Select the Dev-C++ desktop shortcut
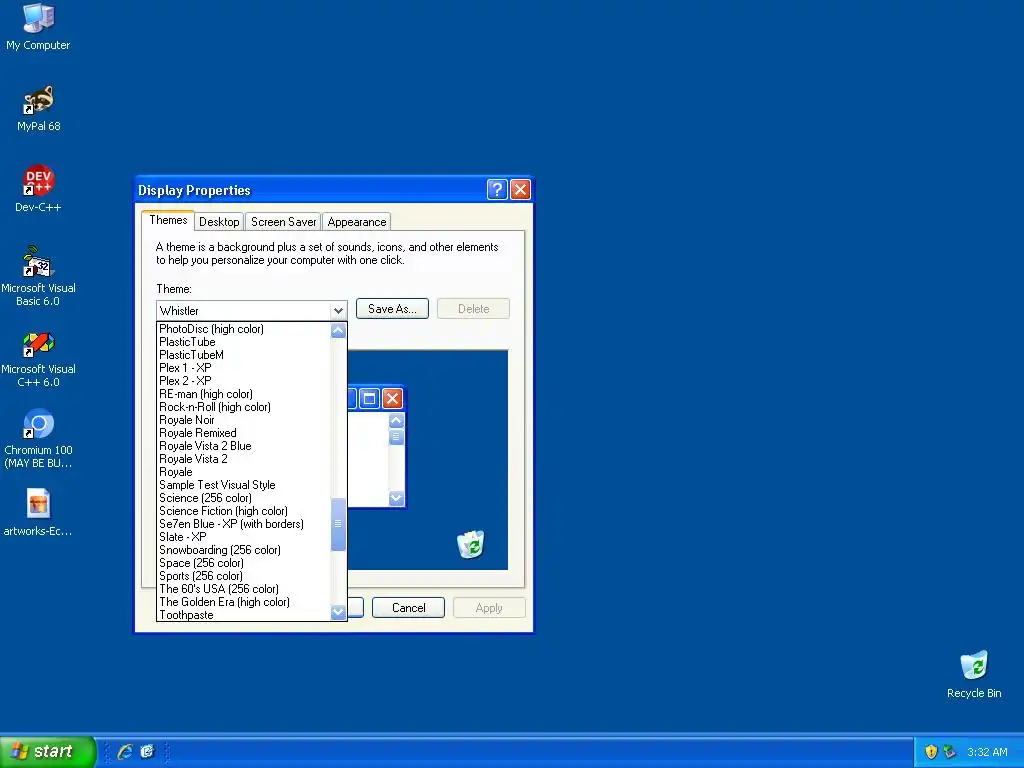The height and width of the screenshot is (768, 1024). click(x=38, y=189)
